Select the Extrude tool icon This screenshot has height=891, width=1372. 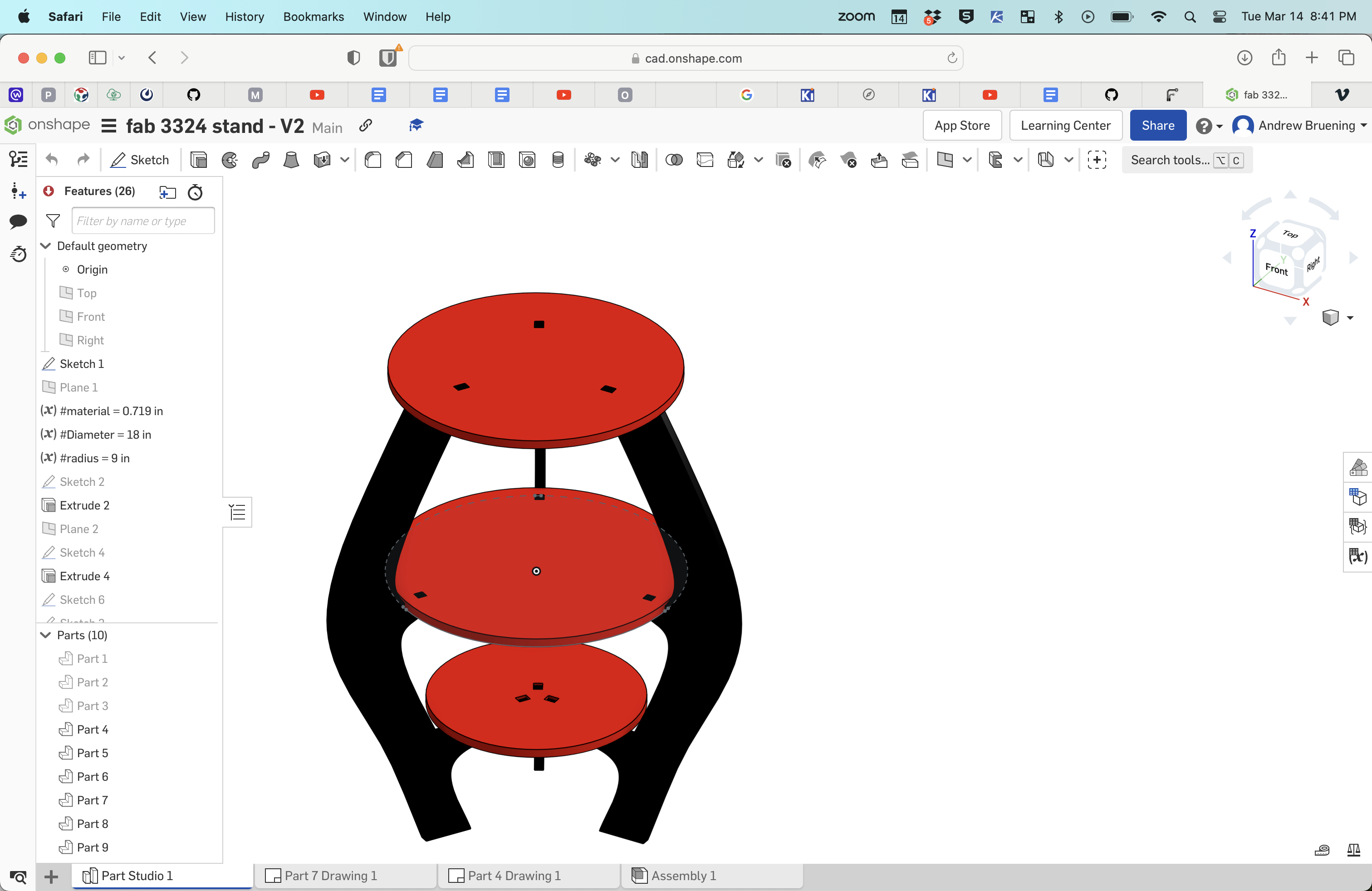(x=198, y=160)
